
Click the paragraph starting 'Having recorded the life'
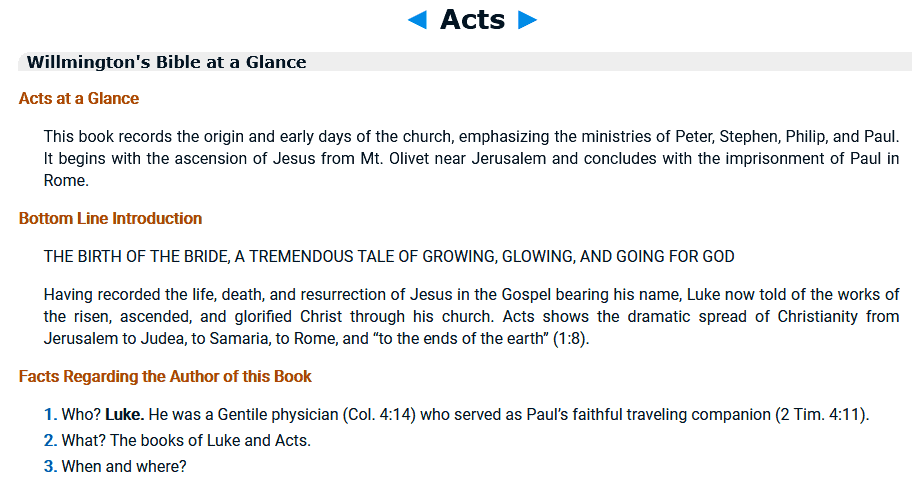(471, 316)
